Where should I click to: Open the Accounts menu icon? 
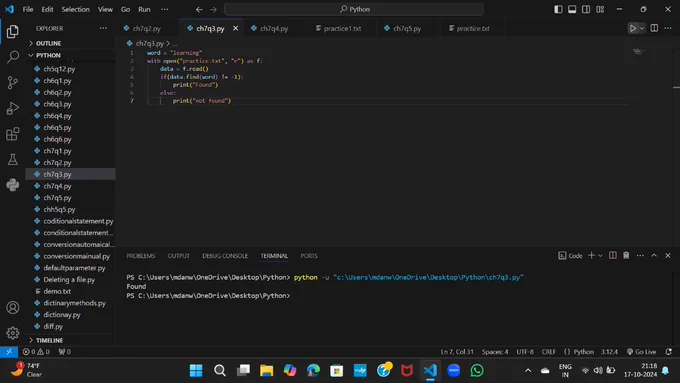tap(13, 308)
